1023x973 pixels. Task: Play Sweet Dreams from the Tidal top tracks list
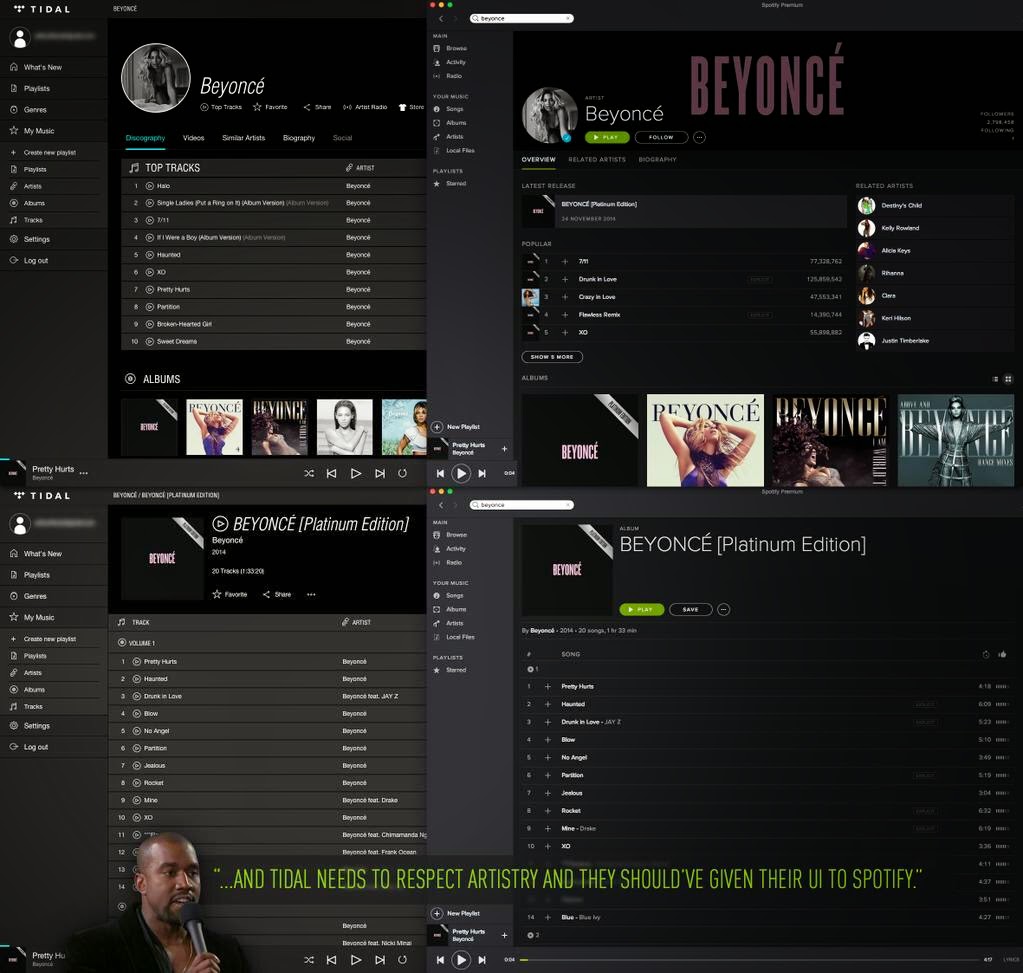point(149,341)
